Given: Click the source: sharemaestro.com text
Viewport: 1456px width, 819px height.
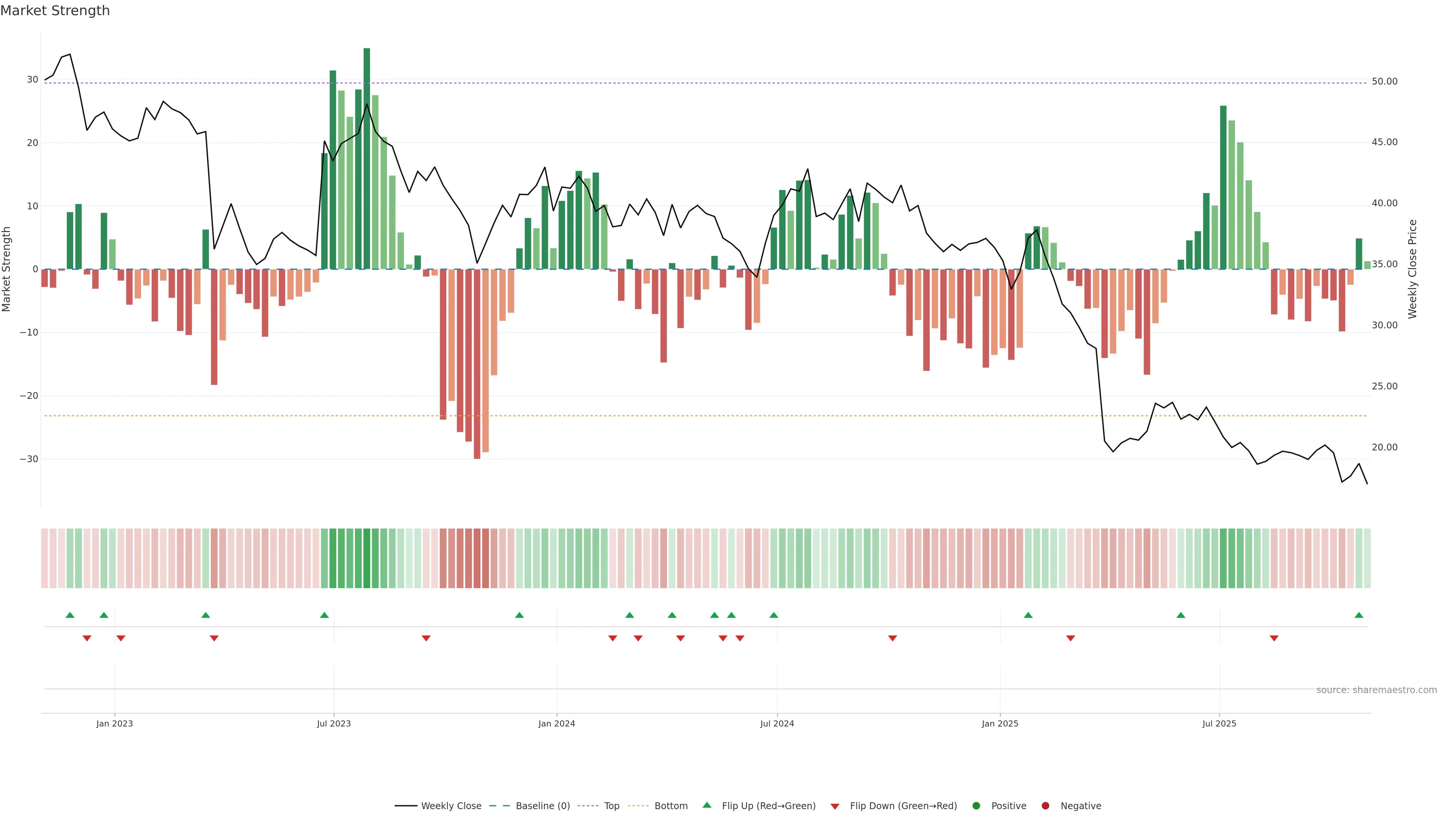Looking at the screenshot, I should click(1376, 690).
